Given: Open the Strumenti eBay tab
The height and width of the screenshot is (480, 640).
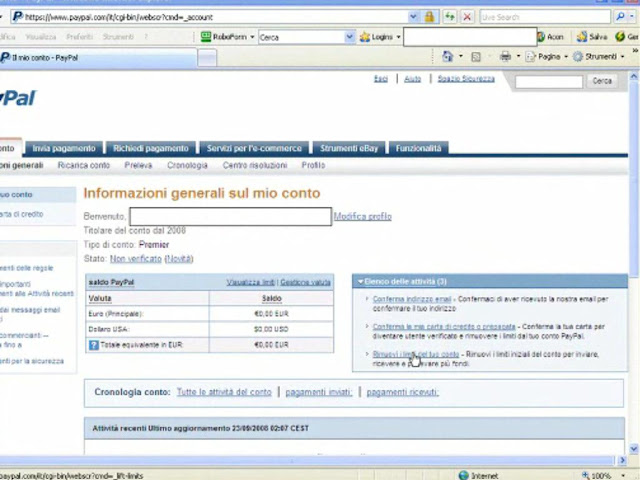Looking at the screenshot, I should (349, 148).
